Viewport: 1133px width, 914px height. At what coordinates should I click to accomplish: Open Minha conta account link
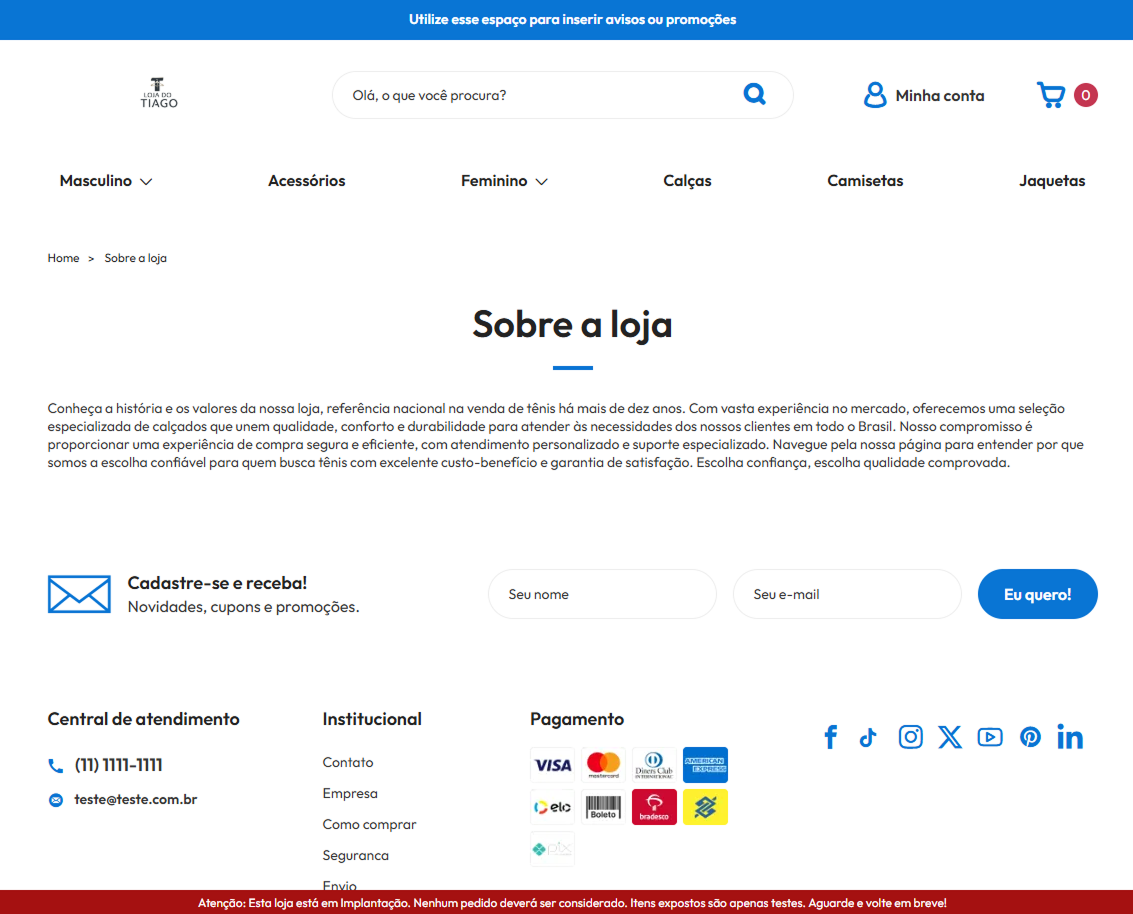click(924, 95)
